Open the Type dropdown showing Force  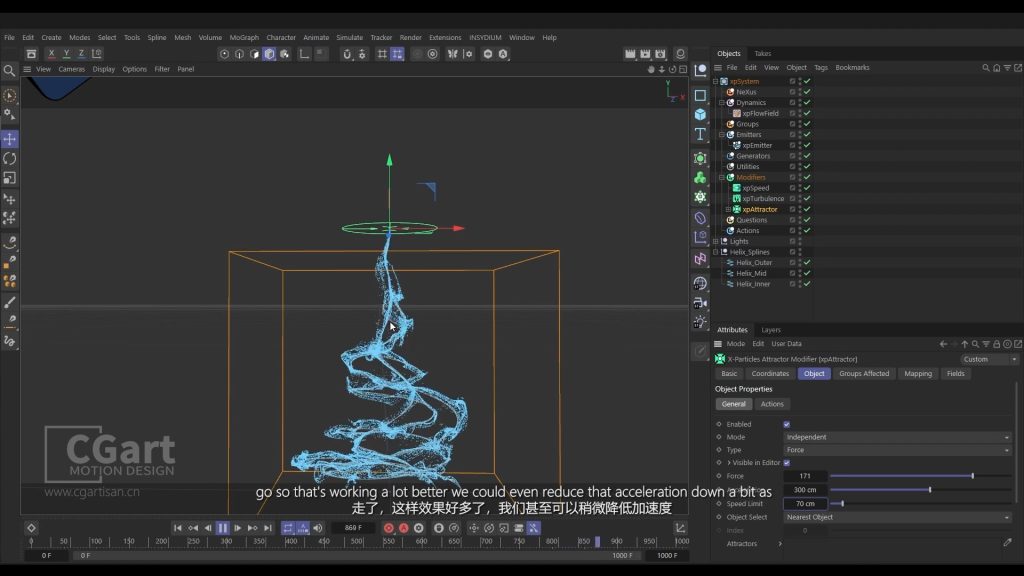898,450
